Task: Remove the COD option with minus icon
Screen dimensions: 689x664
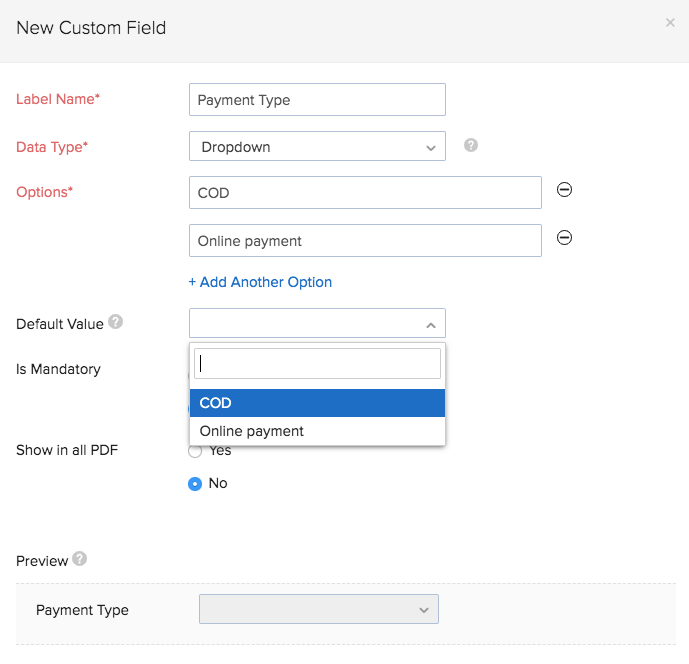Action: tap(564, 190)
